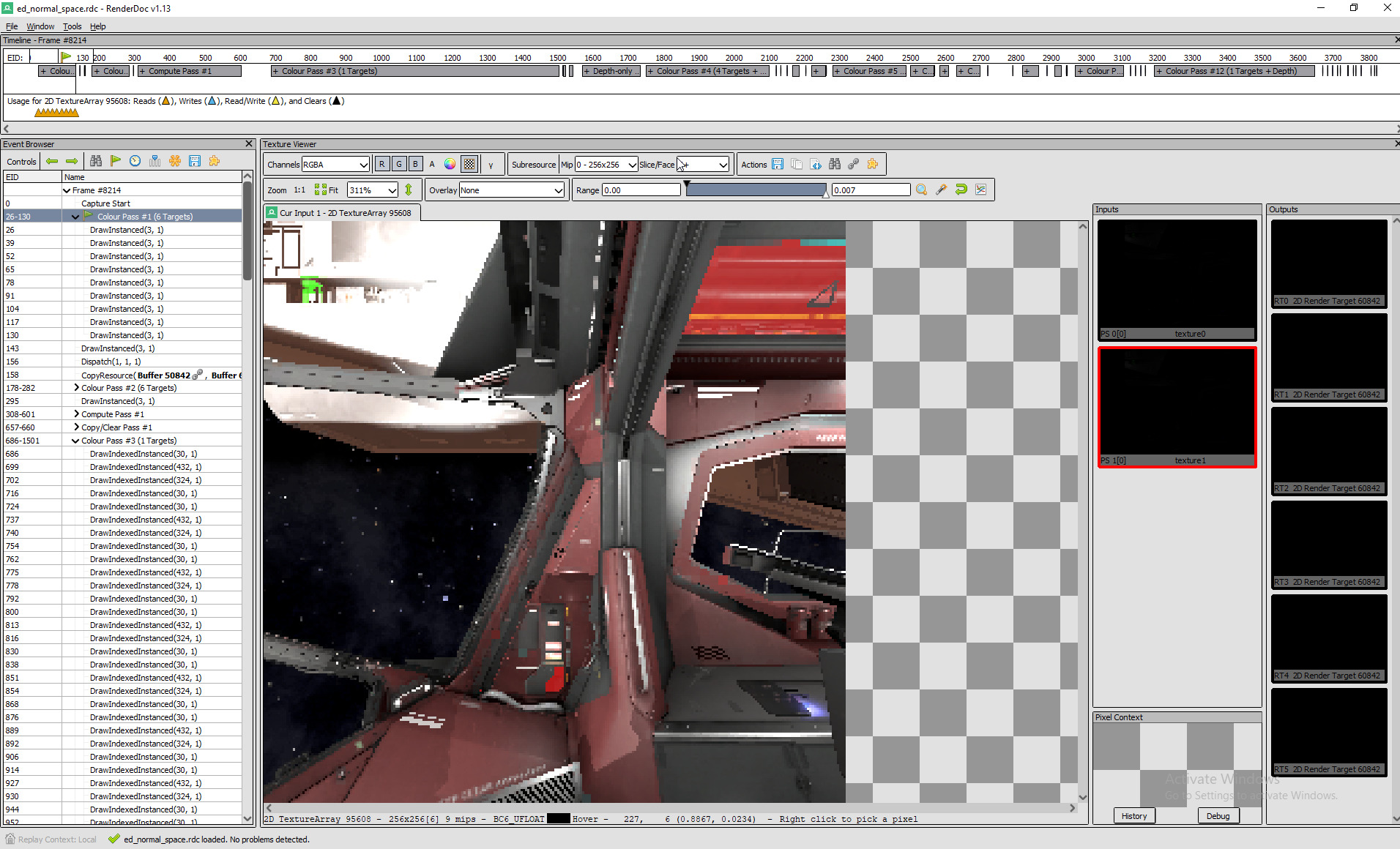This screenshot has width=1400, height=849.
Task: Click the copy texture icon in Actions
Action: 797,165
